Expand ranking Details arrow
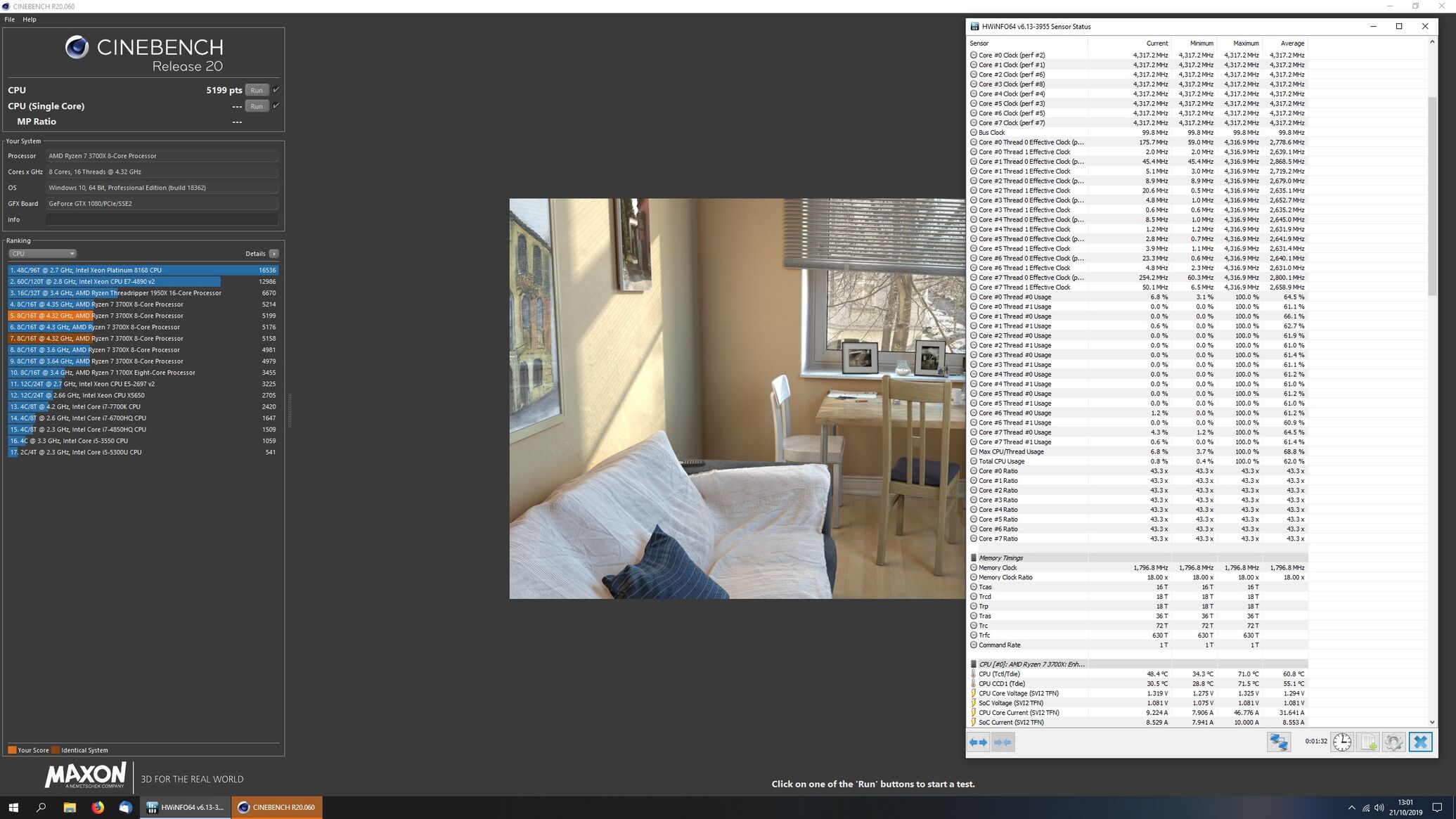Image resolution: width=1456 pixels, height=819 pixels. coord(274,254)
